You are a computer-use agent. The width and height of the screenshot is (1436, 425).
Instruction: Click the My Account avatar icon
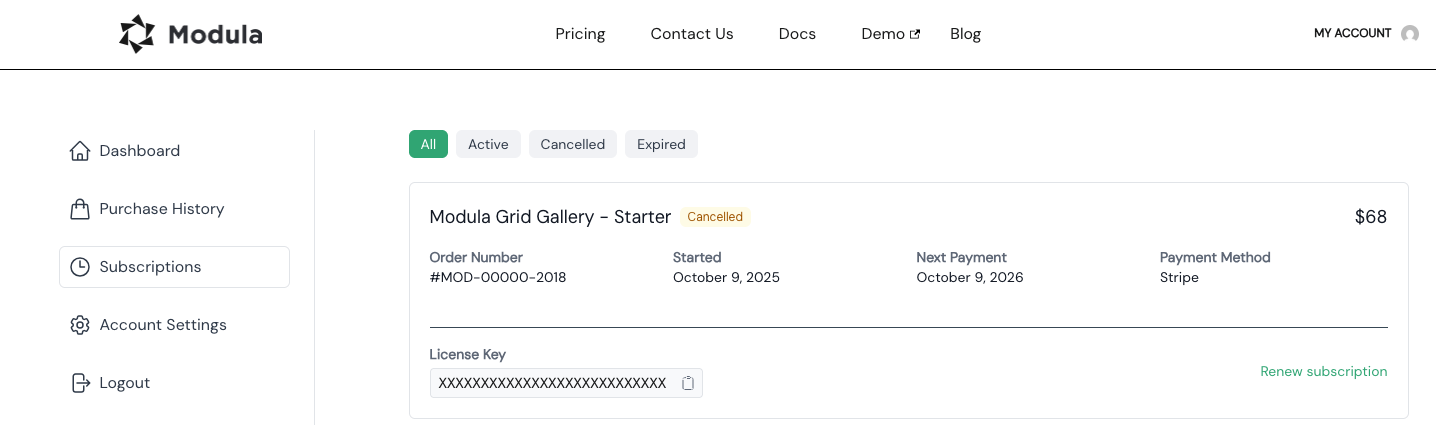[x=1410, y=34]
